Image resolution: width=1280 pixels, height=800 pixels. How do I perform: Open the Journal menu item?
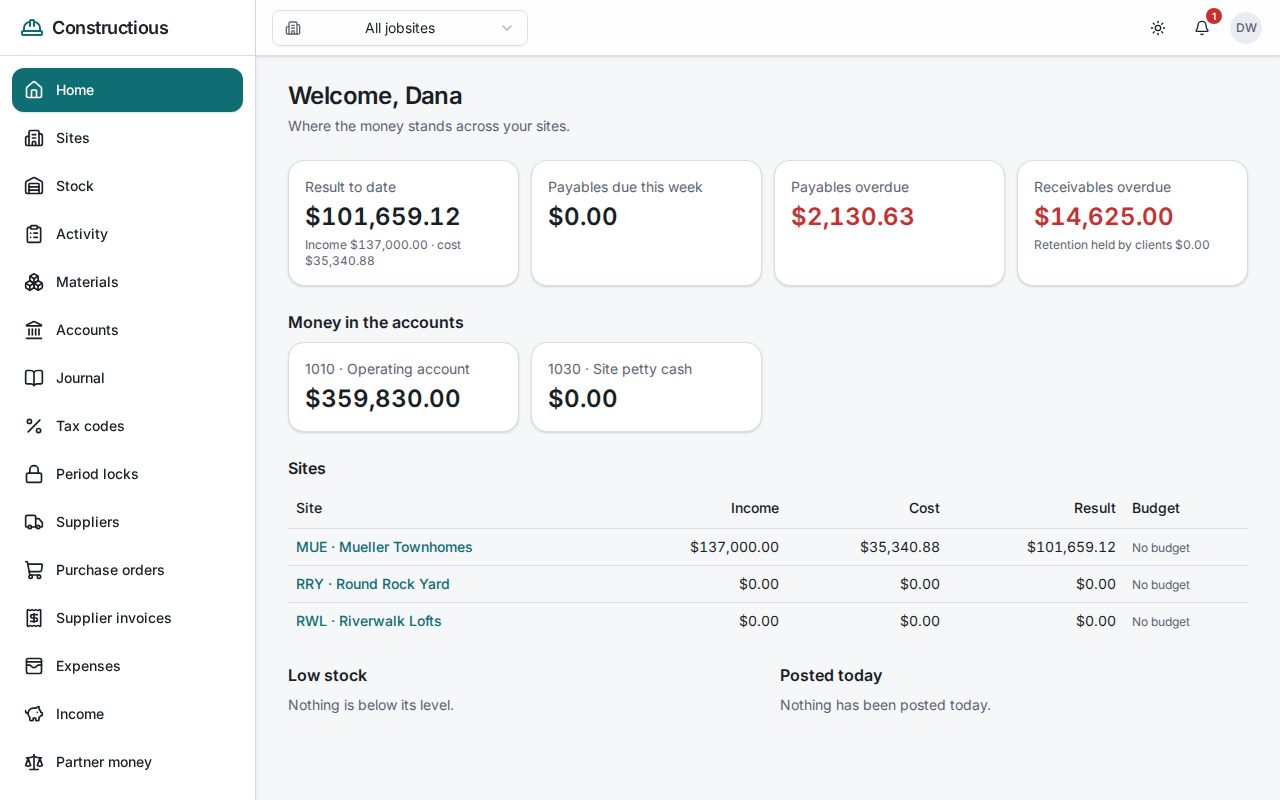[x=127, y=378]
